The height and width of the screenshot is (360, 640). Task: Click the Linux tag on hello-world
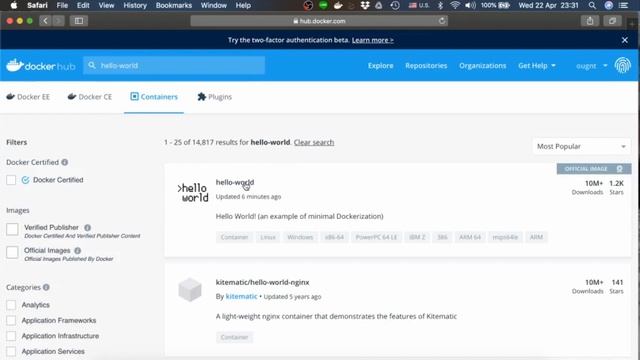point(268,237)
